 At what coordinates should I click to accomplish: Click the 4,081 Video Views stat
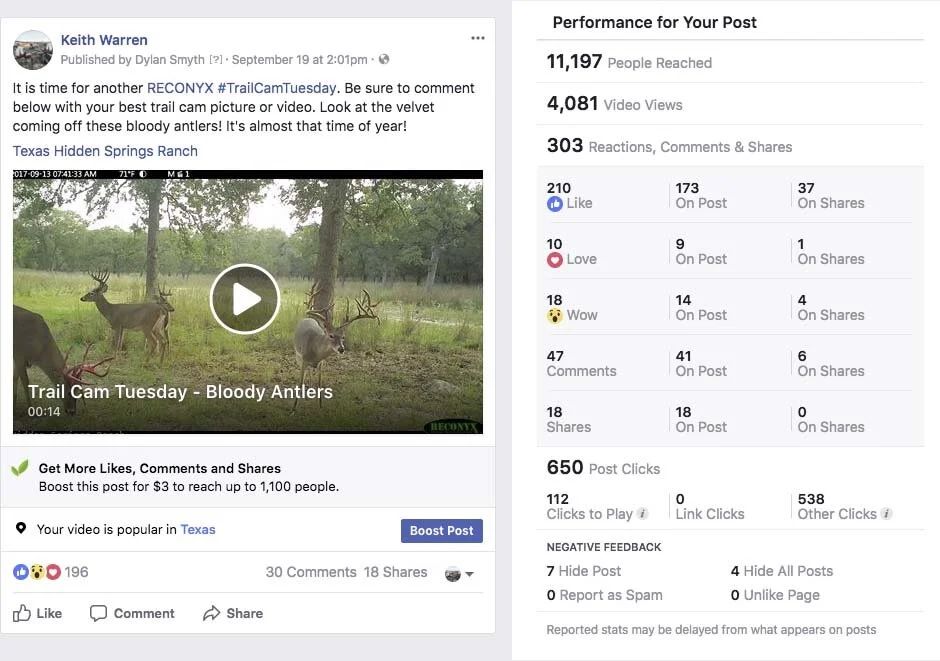614,104
